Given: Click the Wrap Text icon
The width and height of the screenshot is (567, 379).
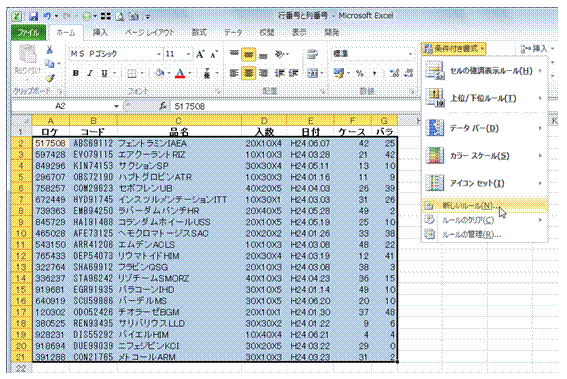Looking at the screenshot, I should coord(312,54).
